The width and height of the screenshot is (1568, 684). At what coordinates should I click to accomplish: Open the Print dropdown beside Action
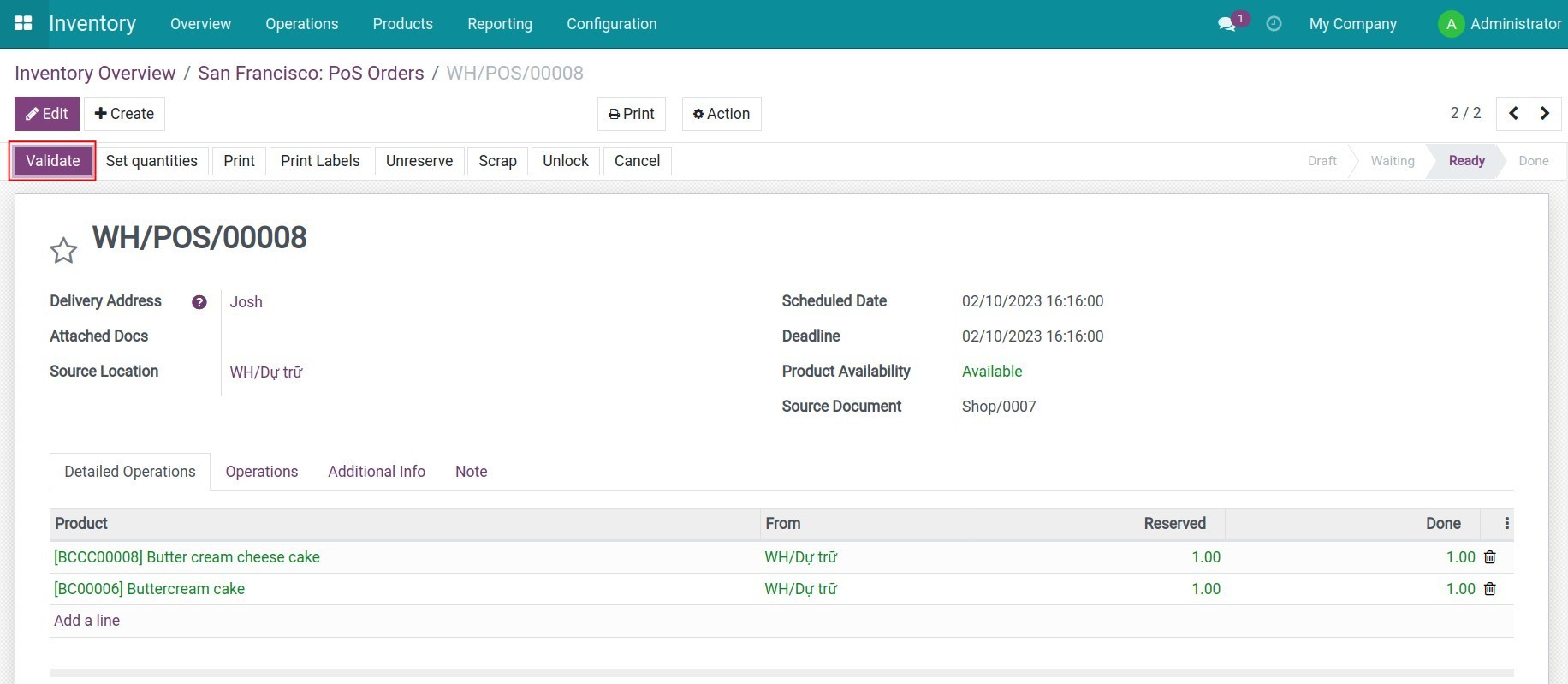coord(631,114)
